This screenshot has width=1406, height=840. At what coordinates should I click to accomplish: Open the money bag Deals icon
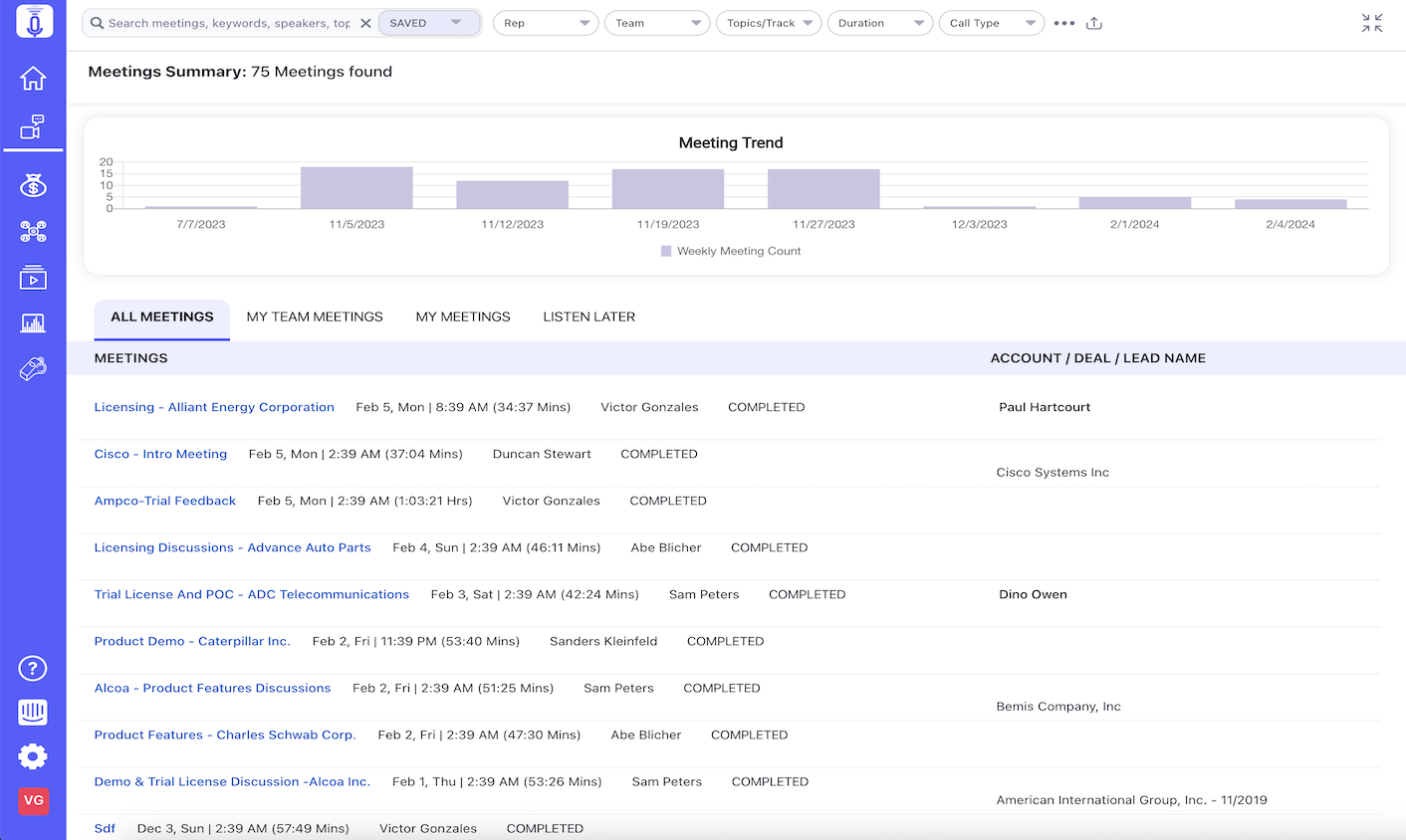[x=33, y=184]
